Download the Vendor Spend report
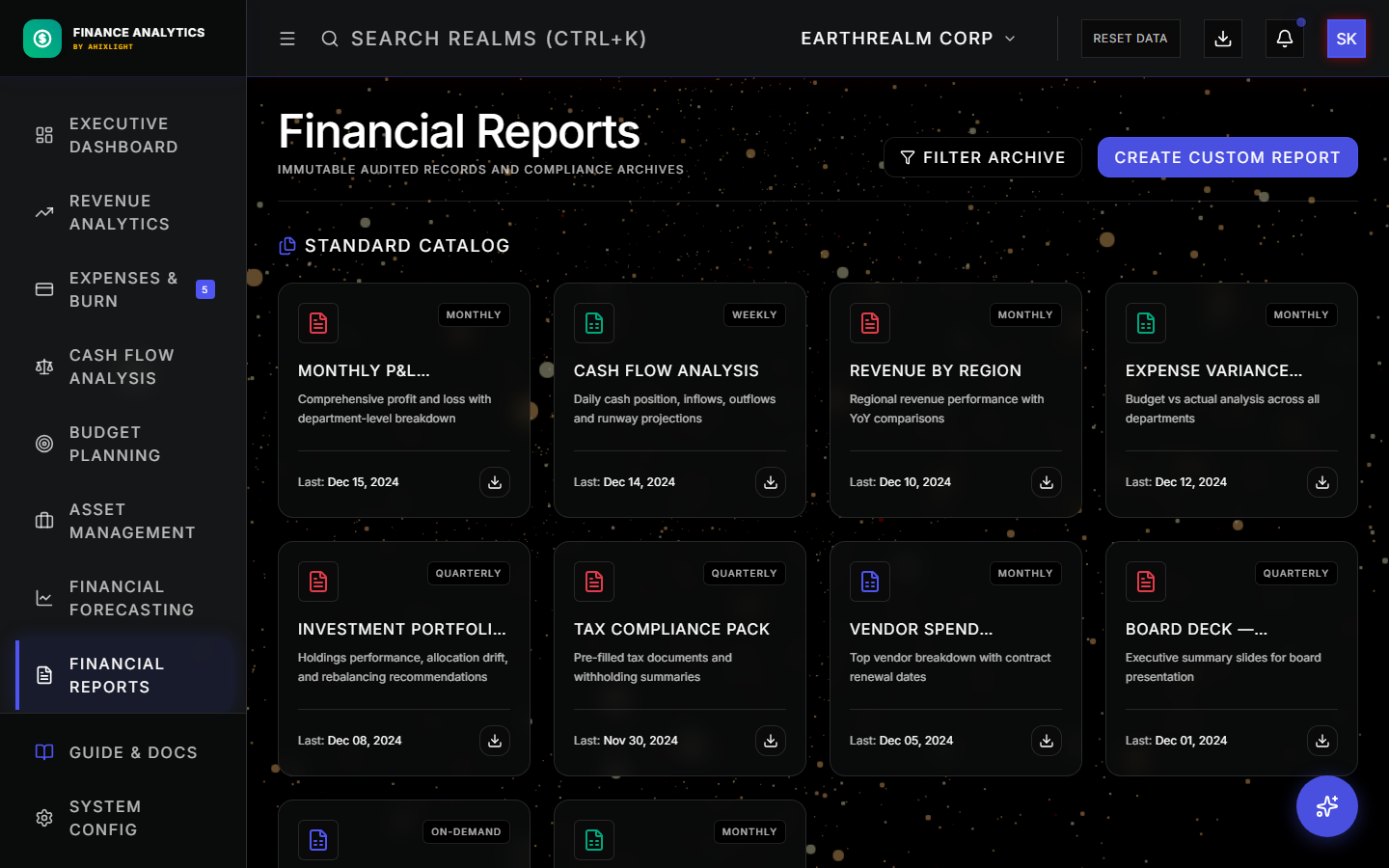This screenshot has width=1389, height=868. (1047, 741)
